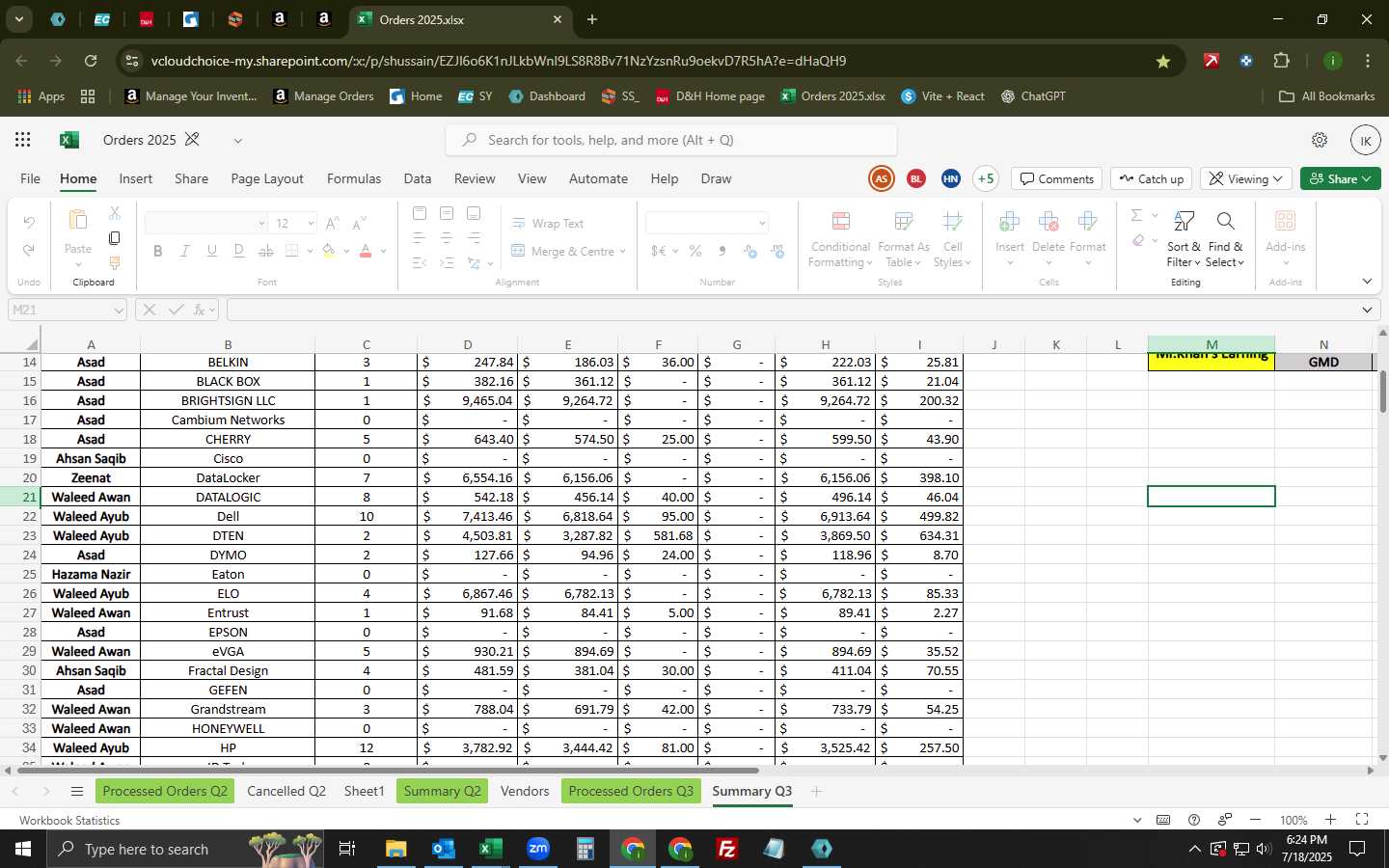
Task: Switch to the Formulas ribbon tab
Action: [354, 178]
